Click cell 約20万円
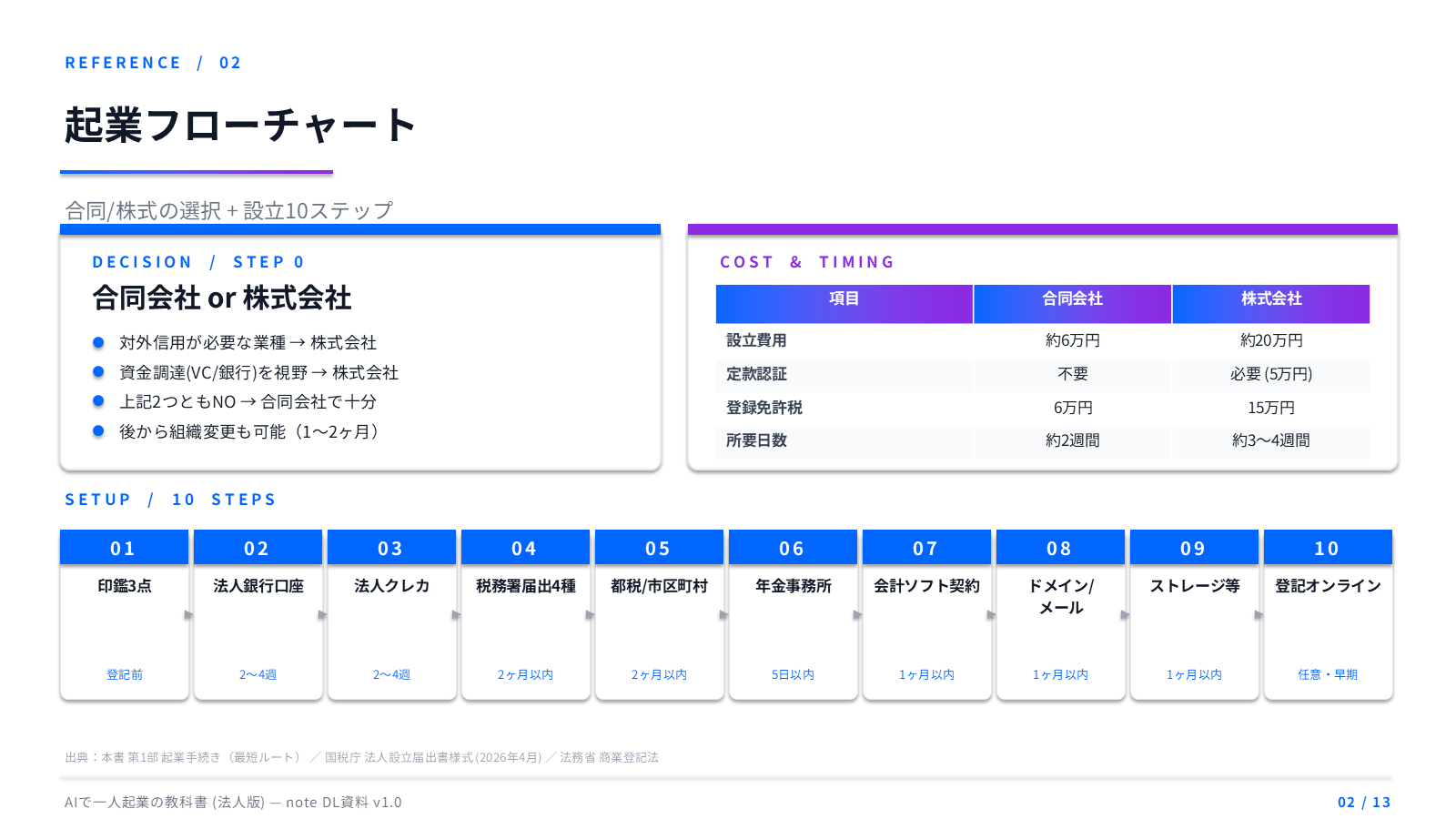1456x819 pixels. (x=1271, y=340)
